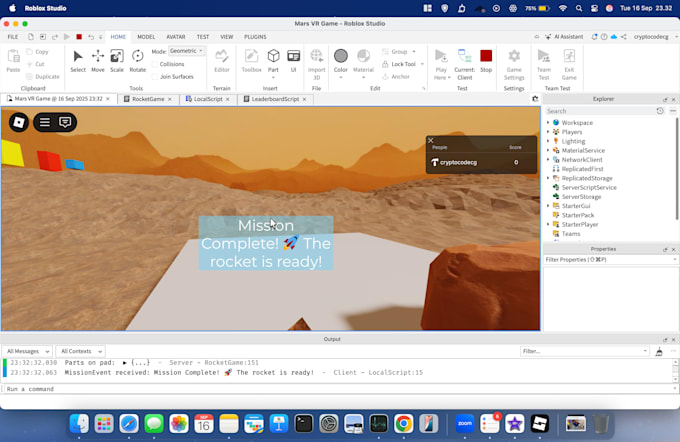Screen dimensions: 680x442
Task: Toggle the Join Surfaces checkbox
Action: 155,77
